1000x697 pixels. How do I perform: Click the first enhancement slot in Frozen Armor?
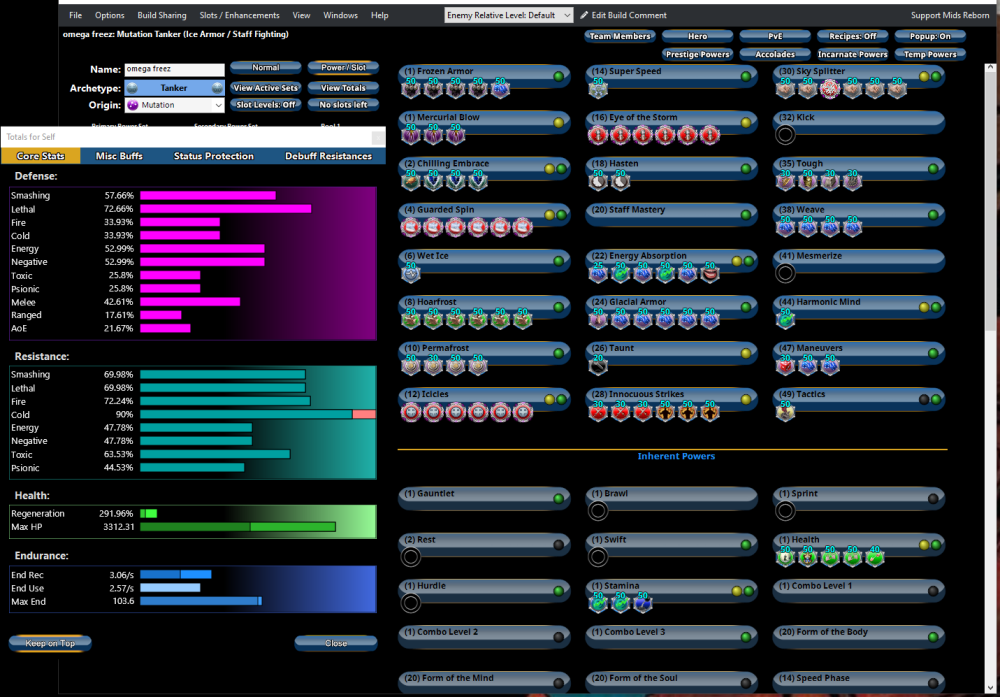click(x=410, y=89)
